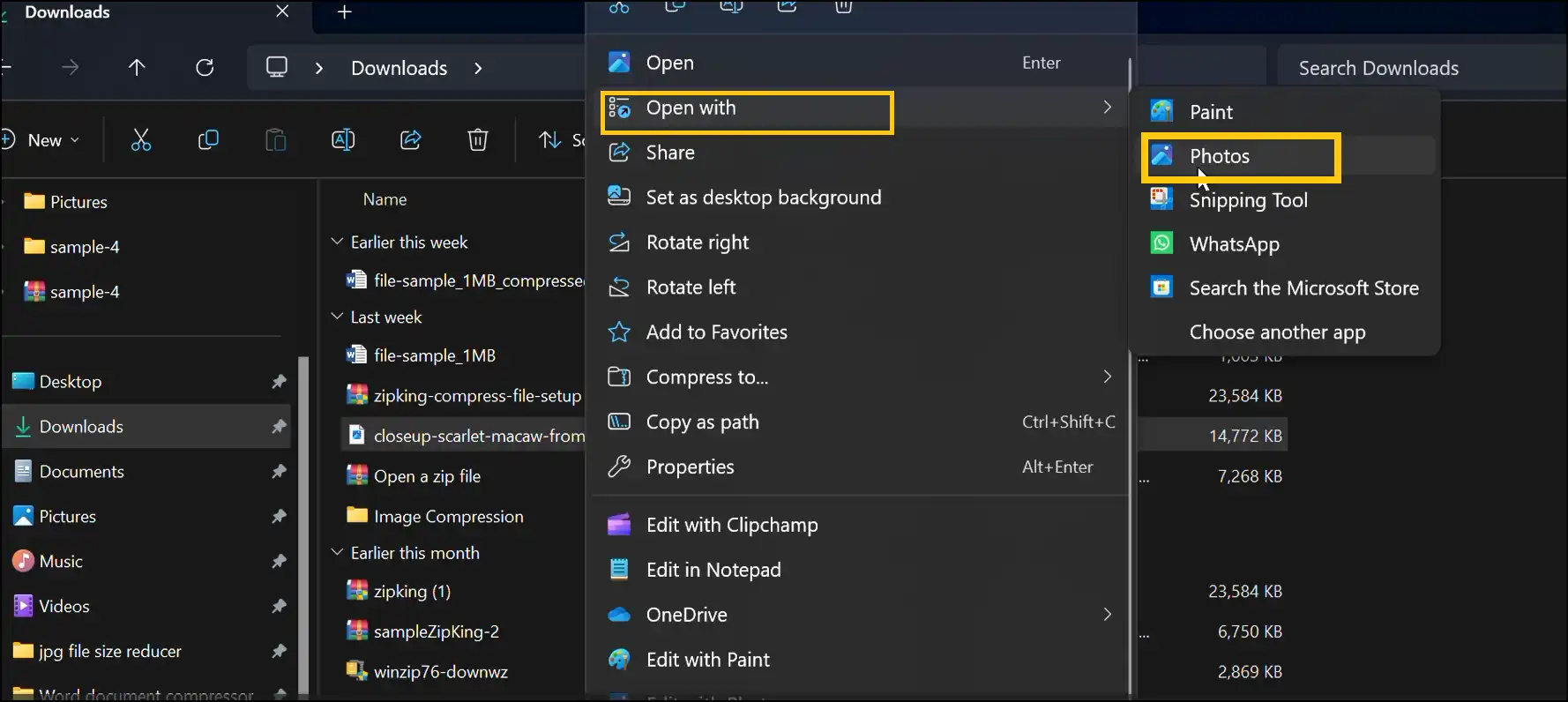This screenshot has width=1568, height=702.
Task: Open Documents in the navigation pane
Action: [x=146, y=472]
